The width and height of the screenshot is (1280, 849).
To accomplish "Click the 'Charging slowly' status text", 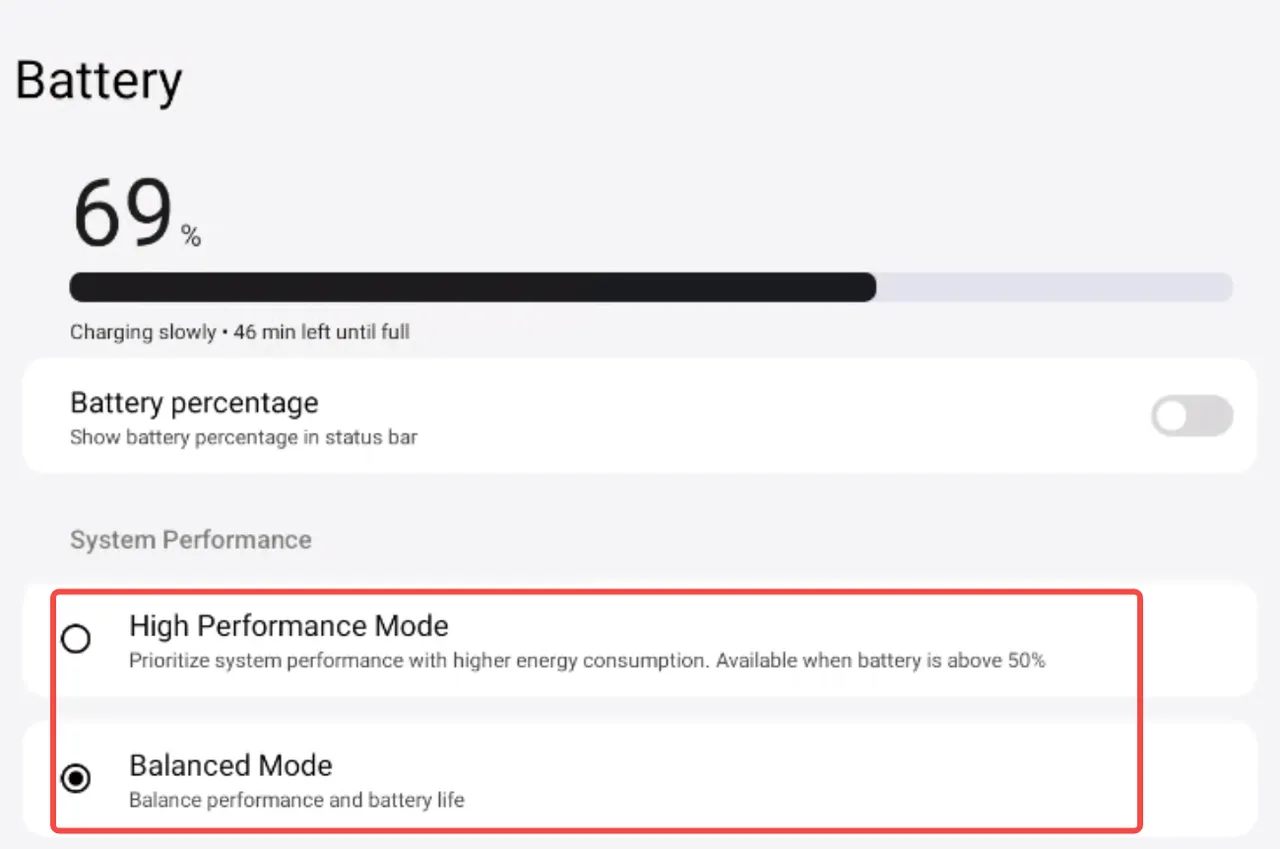I will pos(142,332).
